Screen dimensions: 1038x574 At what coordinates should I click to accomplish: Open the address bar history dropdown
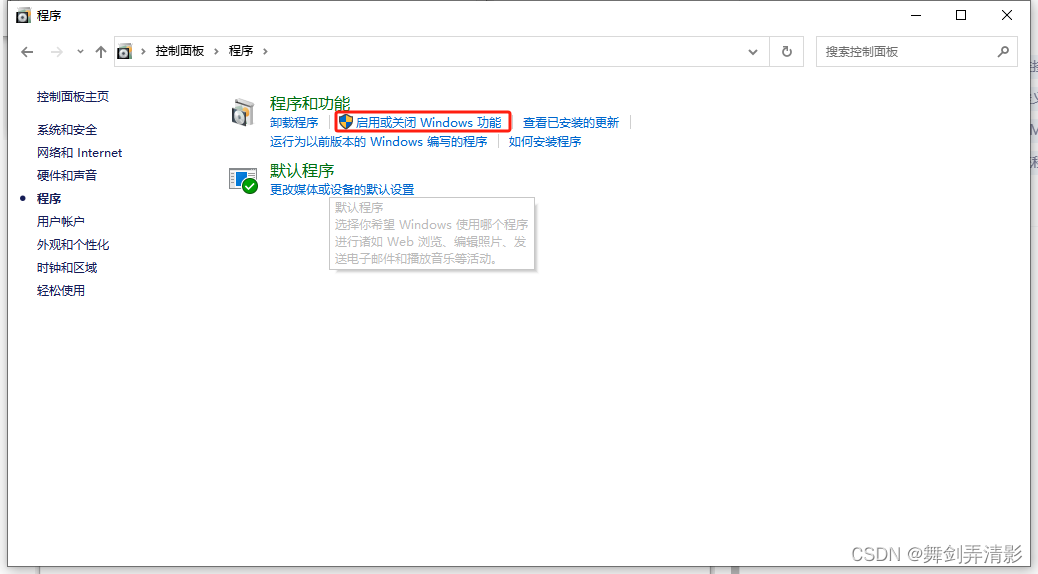pos(753,52)
